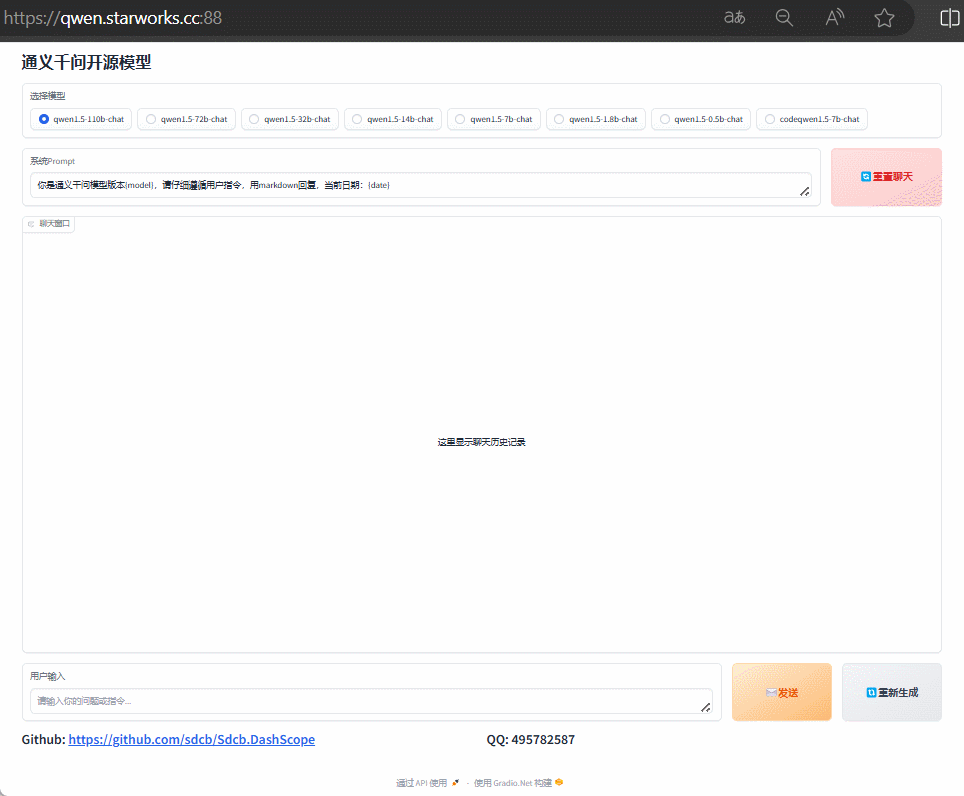Click the read aloud icon in browser toolbar

(834, 17)
